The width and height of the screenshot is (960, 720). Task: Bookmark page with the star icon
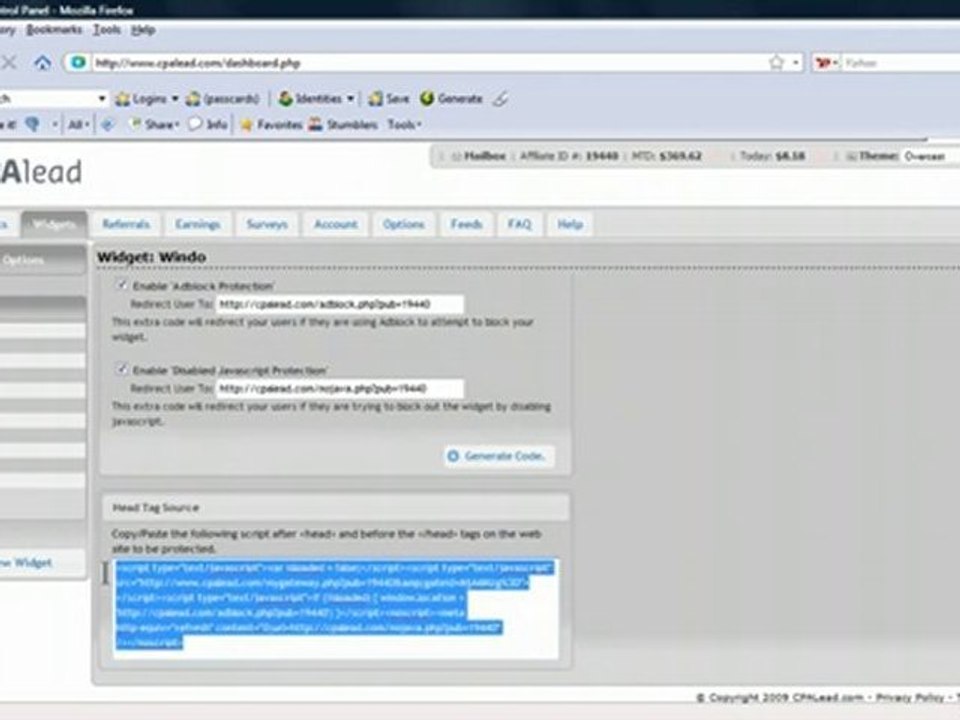776,62
